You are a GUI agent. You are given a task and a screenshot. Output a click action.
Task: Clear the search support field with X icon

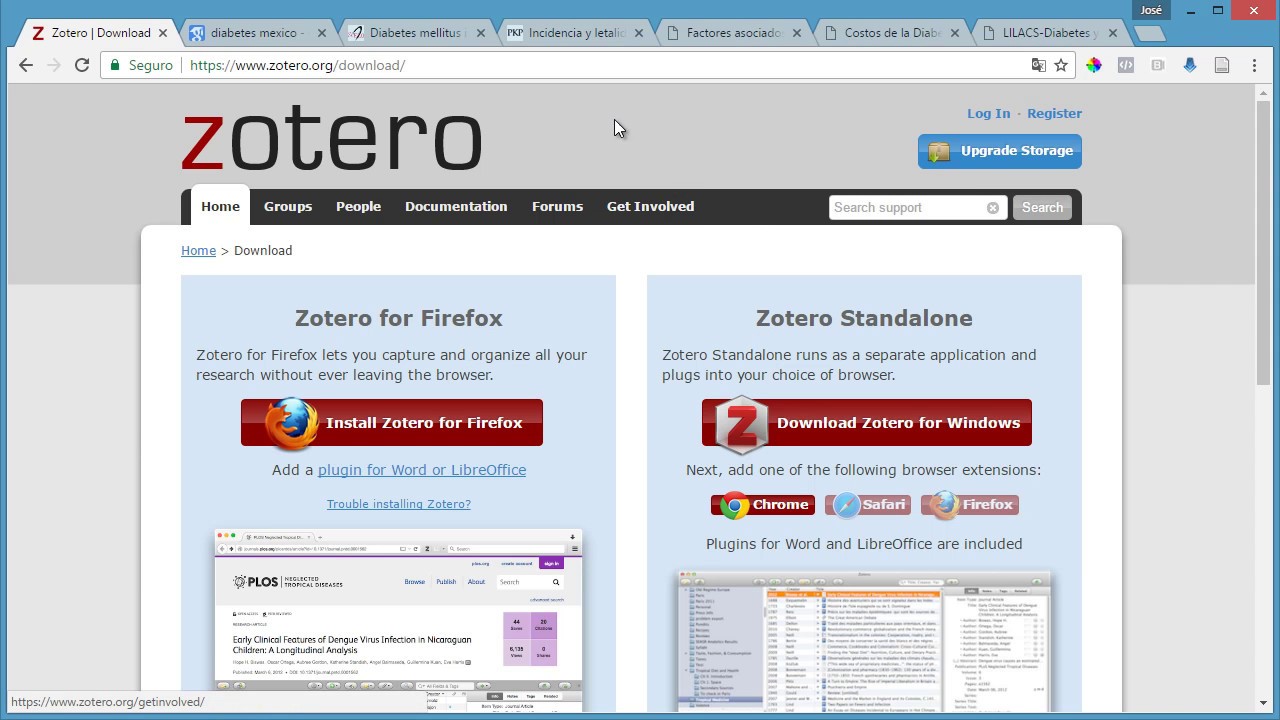tap(993, 208)
